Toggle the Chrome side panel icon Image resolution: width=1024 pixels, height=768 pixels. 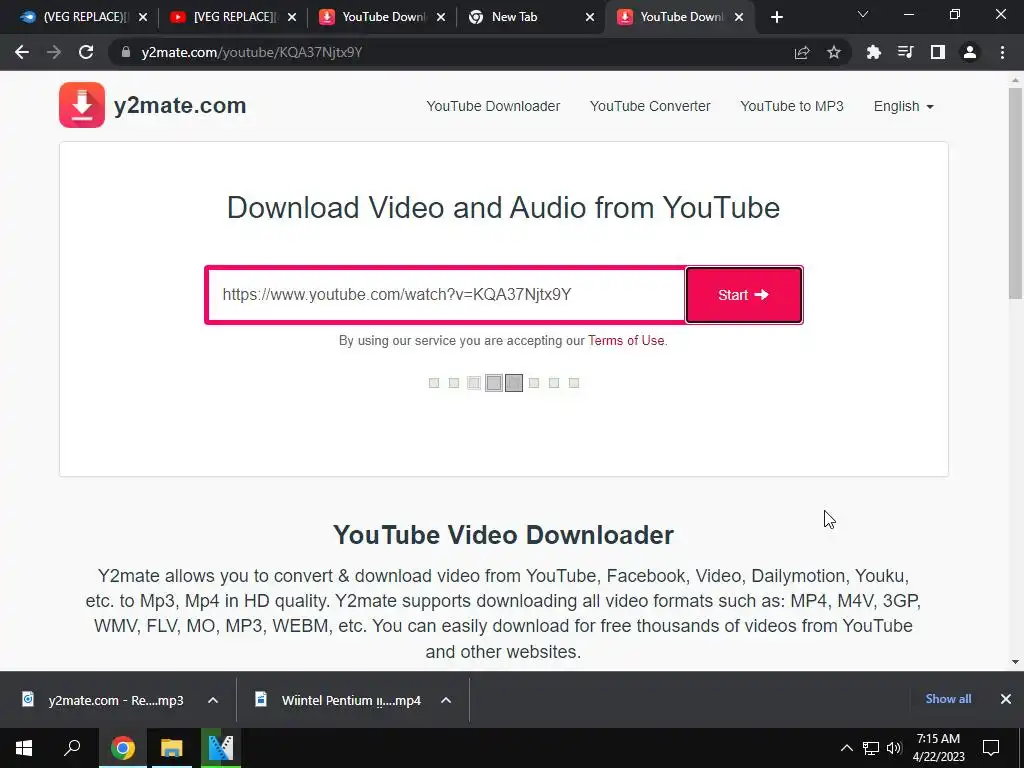938,52
